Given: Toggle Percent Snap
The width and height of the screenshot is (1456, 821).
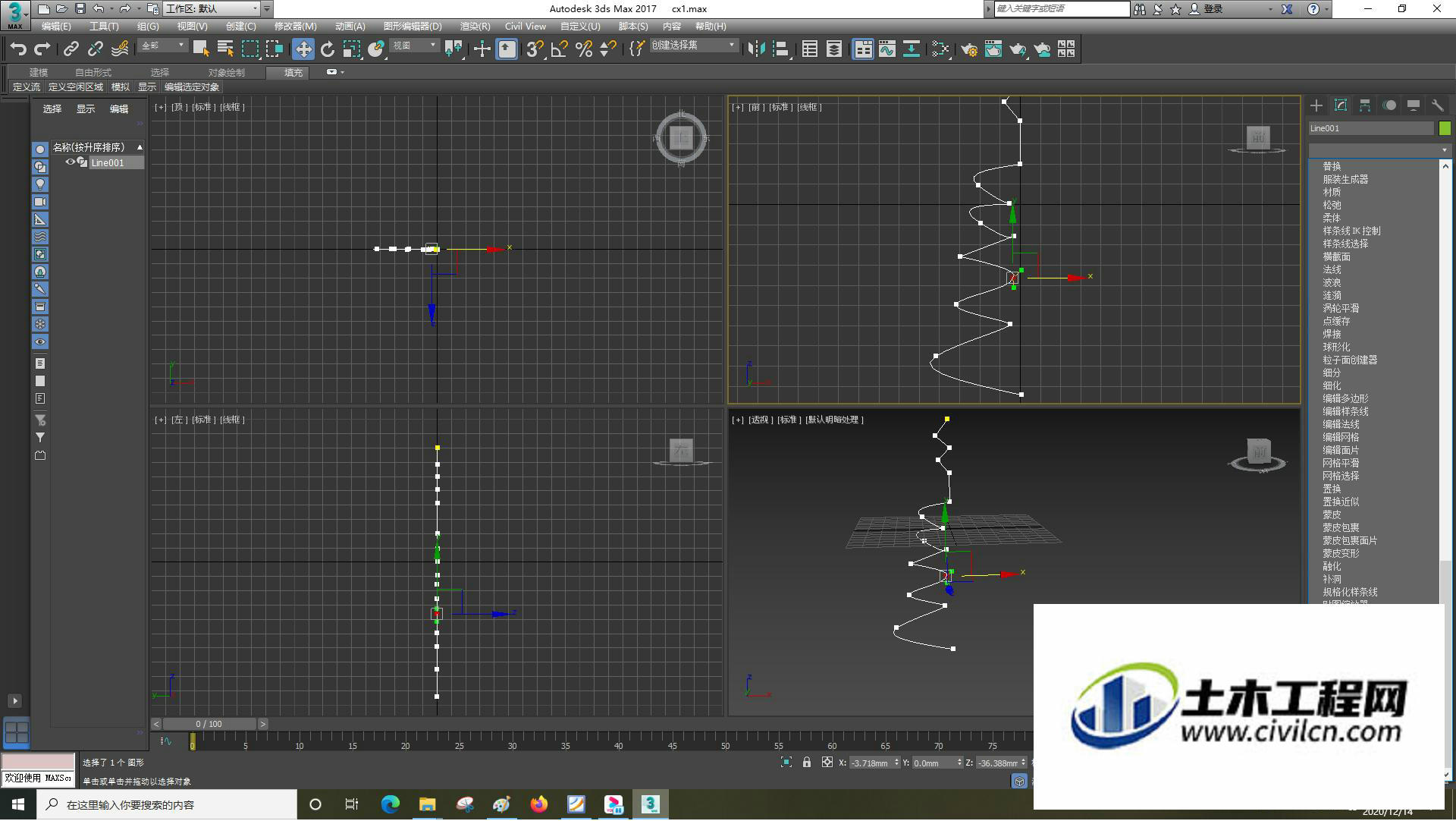Looking at the screenshot, I should (x=584, y=49).
